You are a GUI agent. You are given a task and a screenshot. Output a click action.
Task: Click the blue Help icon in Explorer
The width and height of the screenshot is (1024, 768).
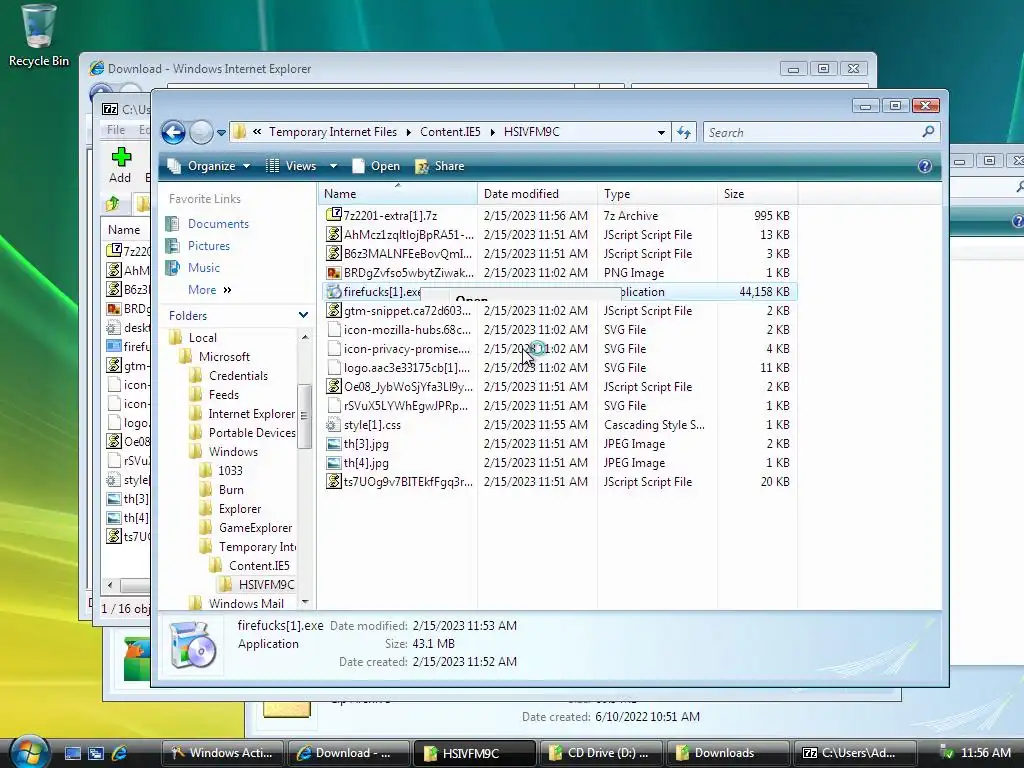tap(925, 166)
